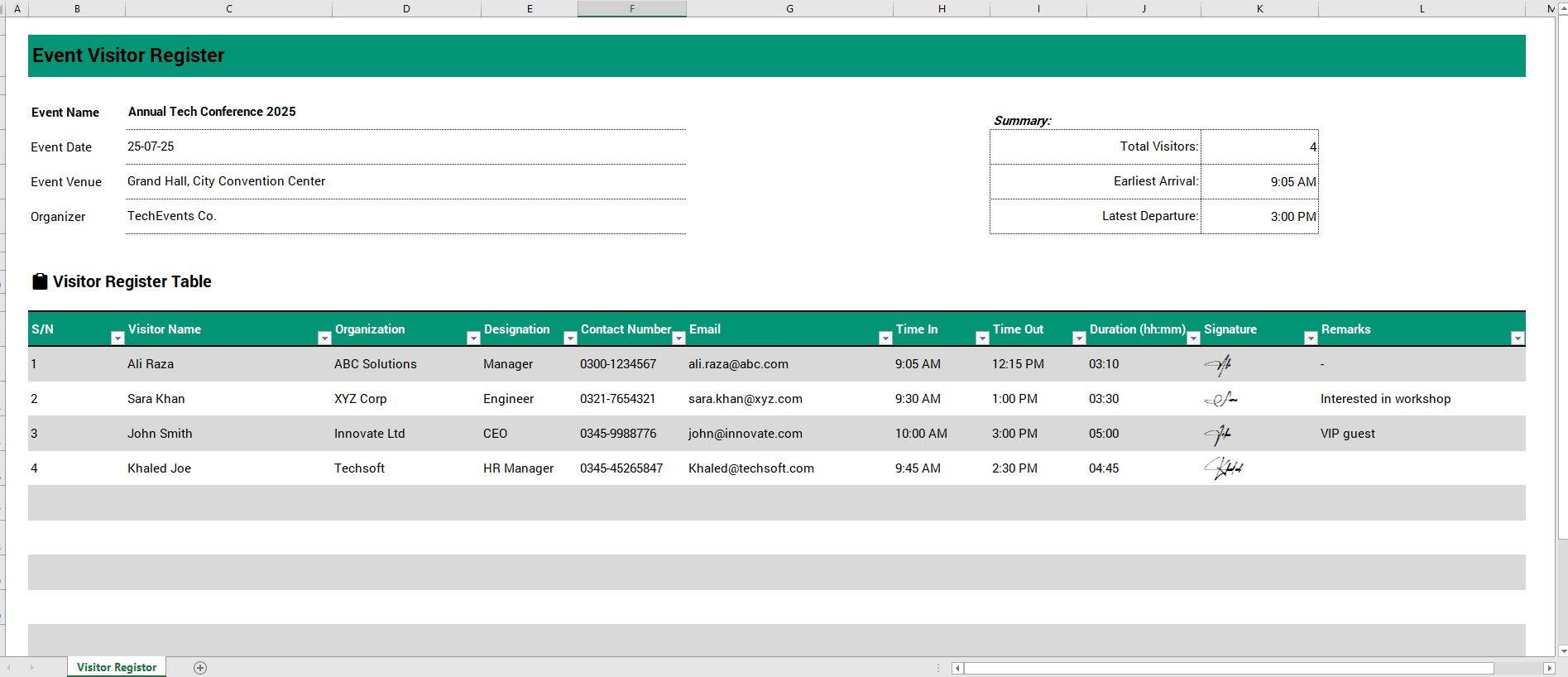Viewport: 1568px width, 677px height.
Task: Click the john@innovate.com email cell
Action: 789,434
